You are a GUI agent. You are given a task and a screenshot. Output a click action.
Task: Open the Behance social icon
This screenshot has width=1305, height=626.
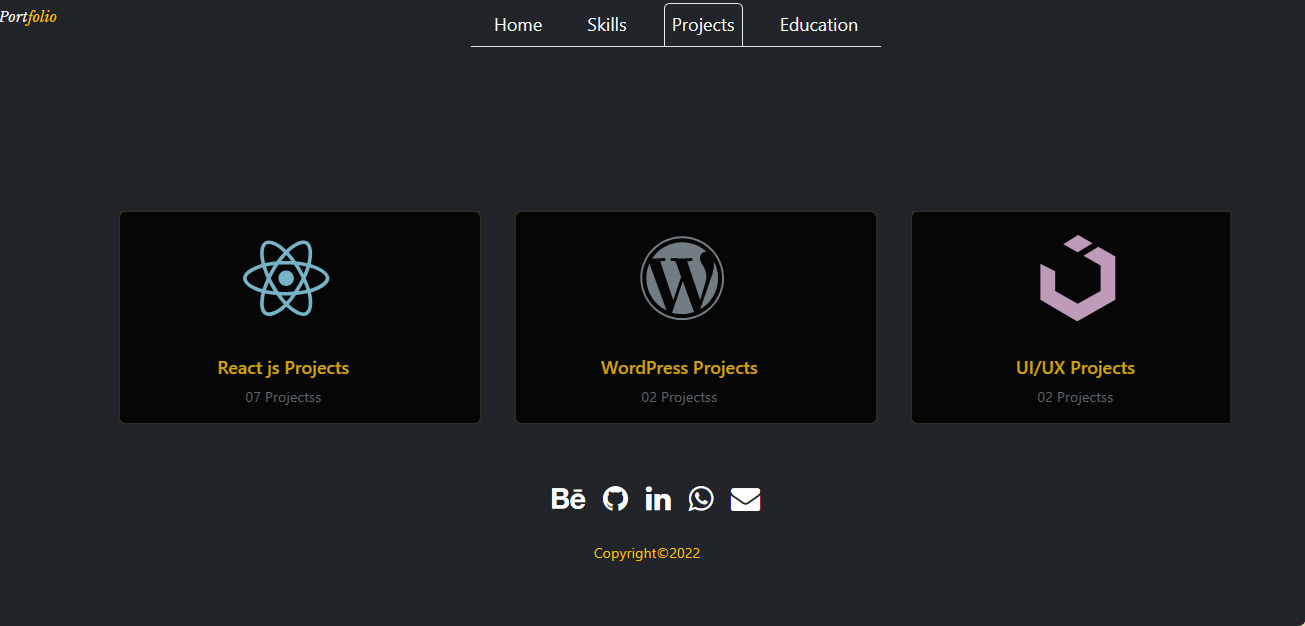coord(568,498)
